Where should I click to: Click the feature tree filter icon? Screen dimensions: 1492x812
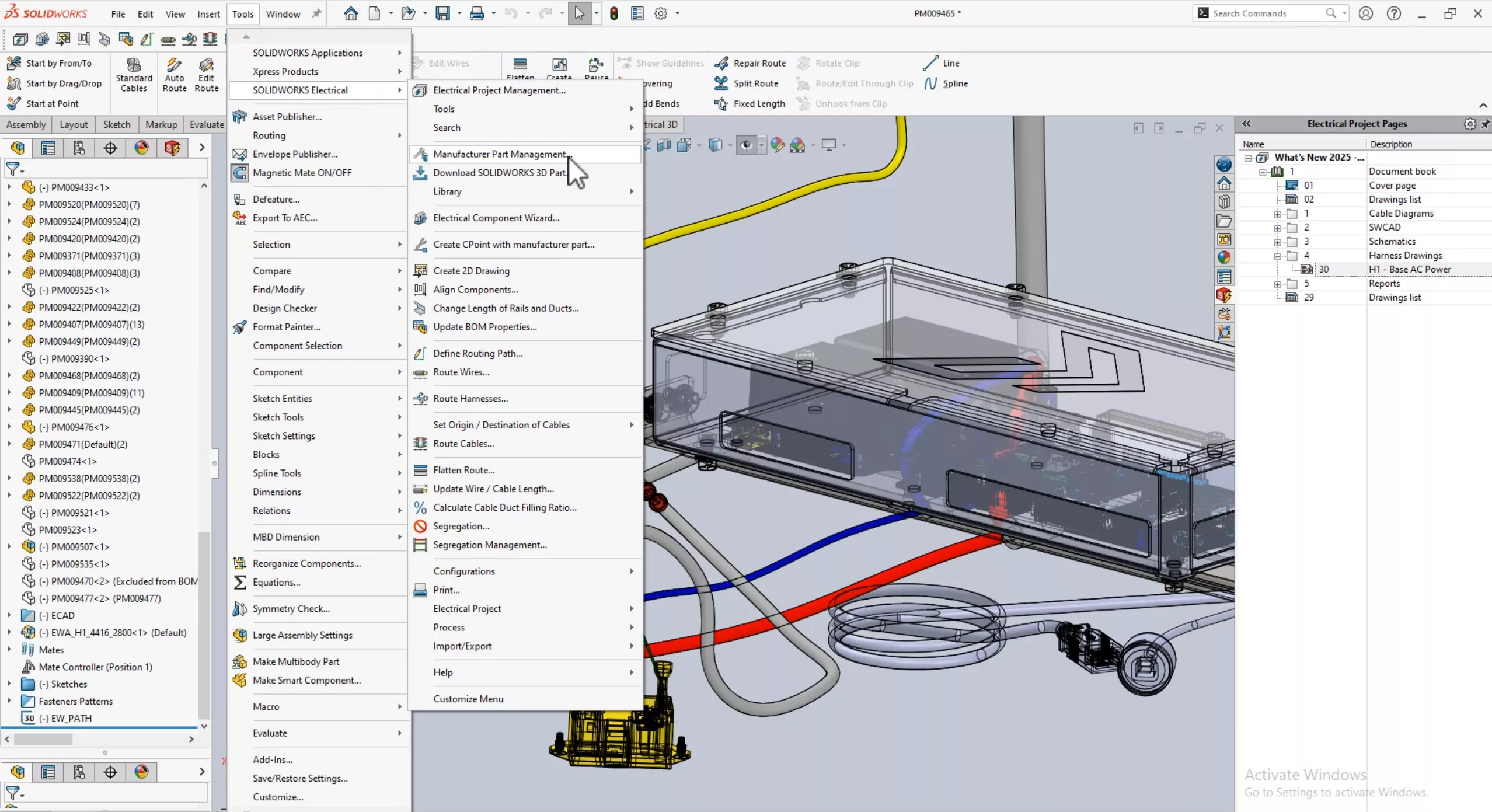tap(13, 169)
